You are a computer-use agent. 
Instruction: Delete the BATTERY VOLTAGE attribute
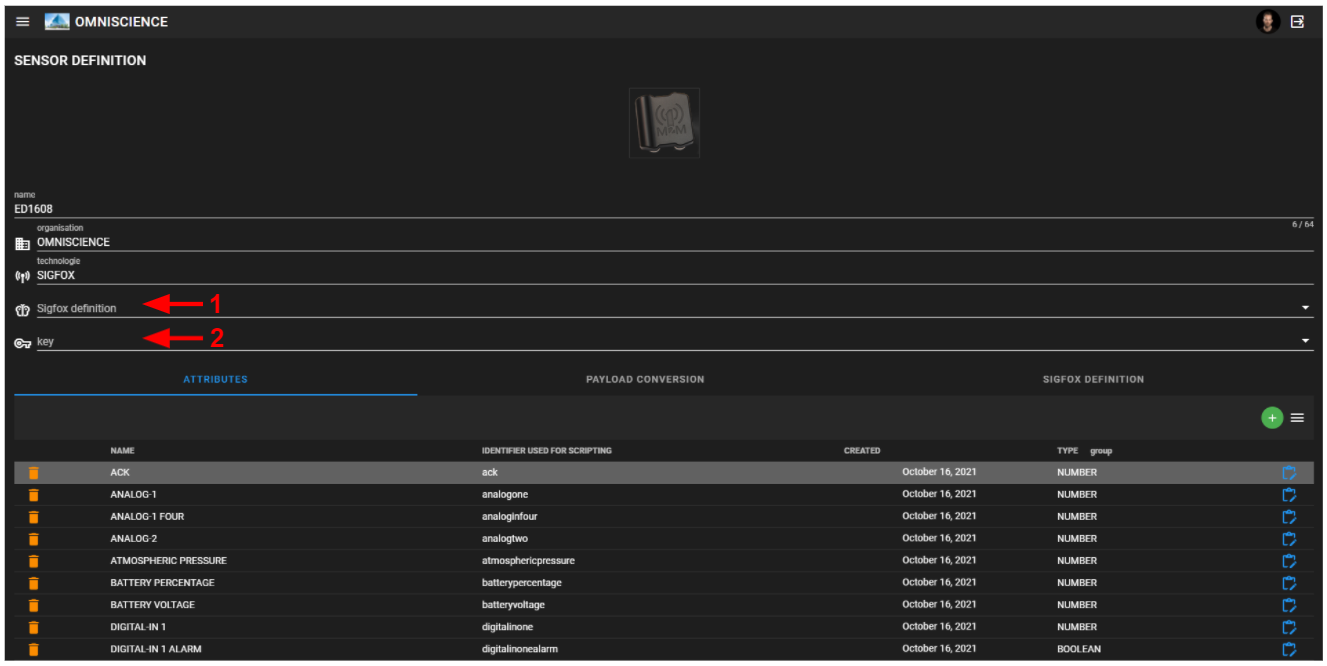tap(33, 605)
